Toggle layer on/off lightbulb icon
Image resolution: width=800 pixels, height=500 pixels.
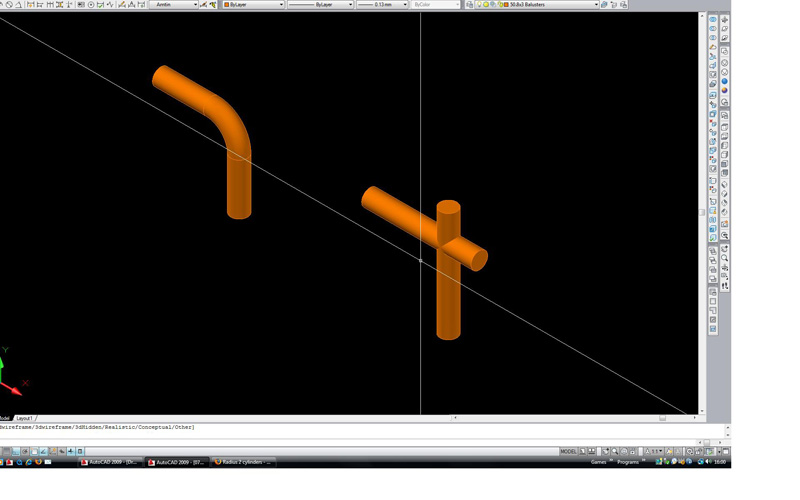pos(479,5)
